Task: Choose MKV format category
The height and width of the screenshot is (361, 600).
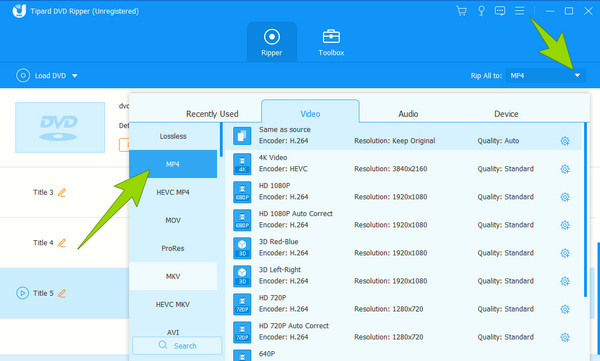Action: [x=173, y=276]
